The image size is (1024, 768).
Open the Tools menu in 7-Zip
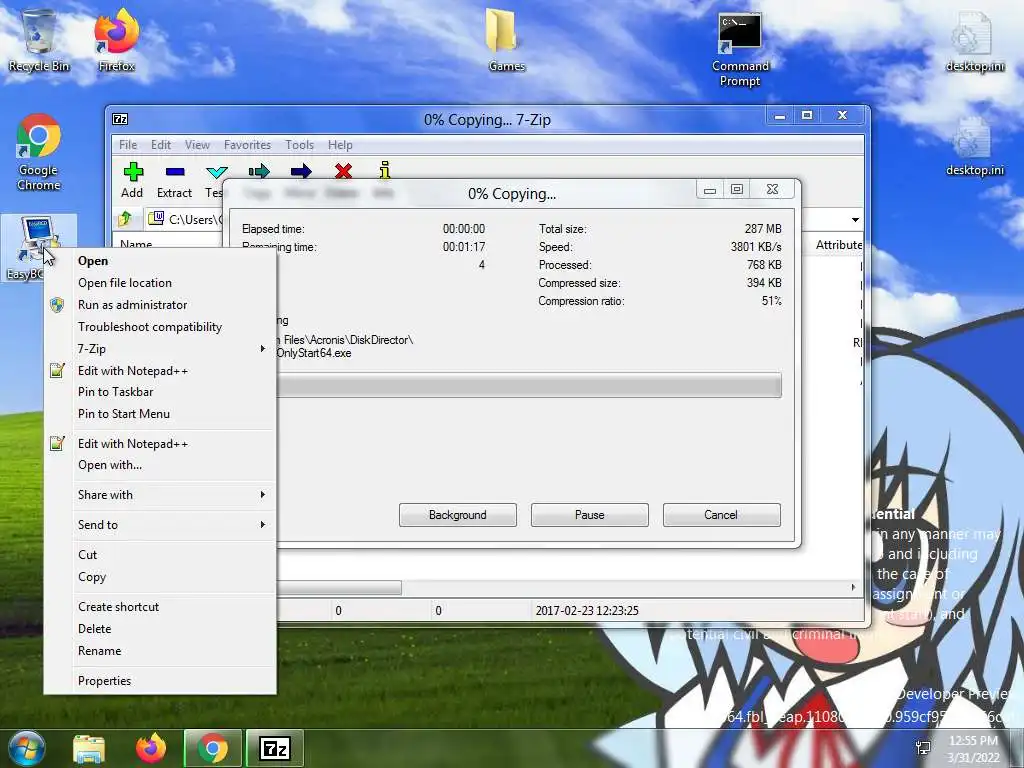tap(299, 145)
